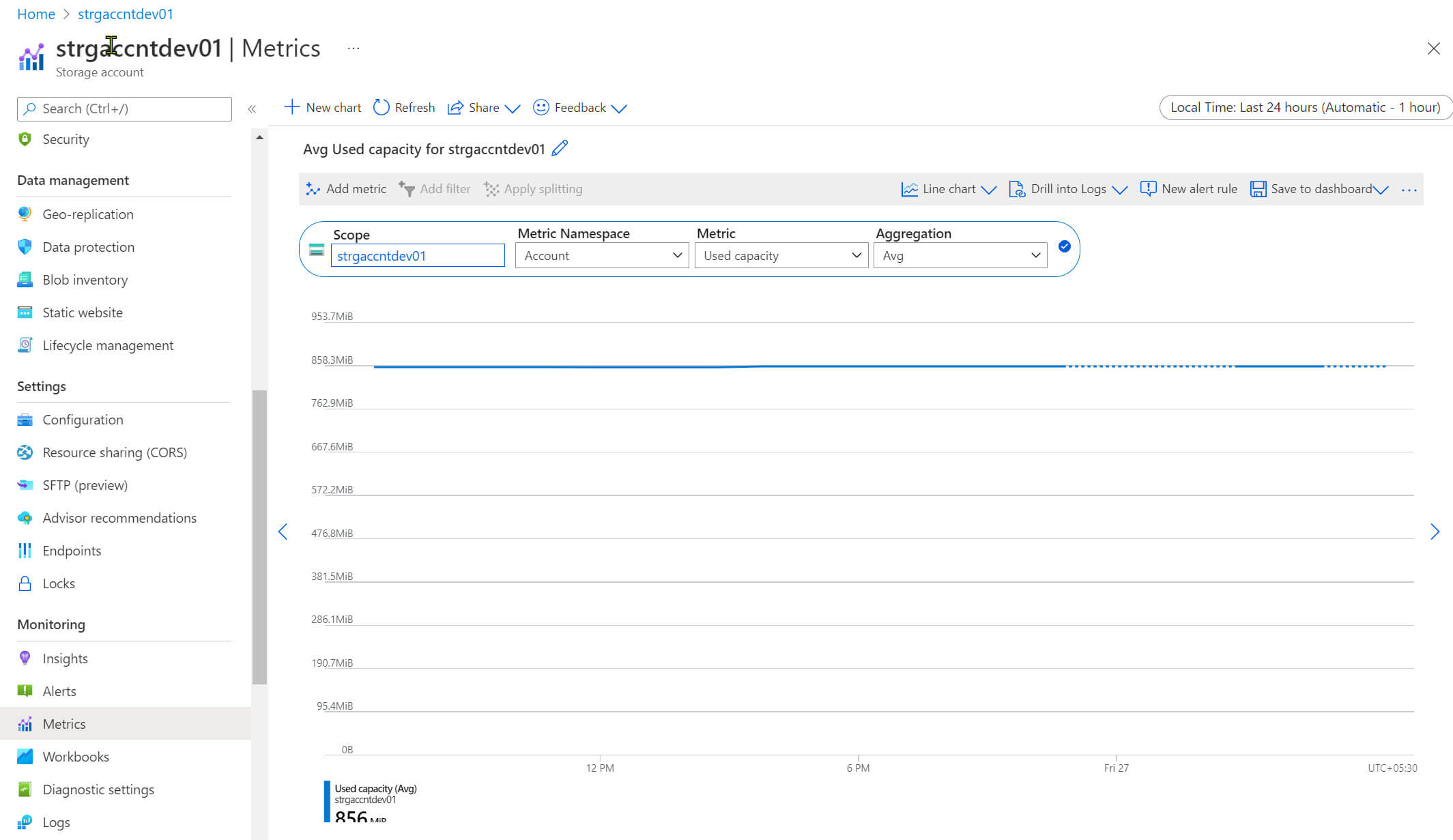Open the Used capacity Metric dropdown

(781, 255)
